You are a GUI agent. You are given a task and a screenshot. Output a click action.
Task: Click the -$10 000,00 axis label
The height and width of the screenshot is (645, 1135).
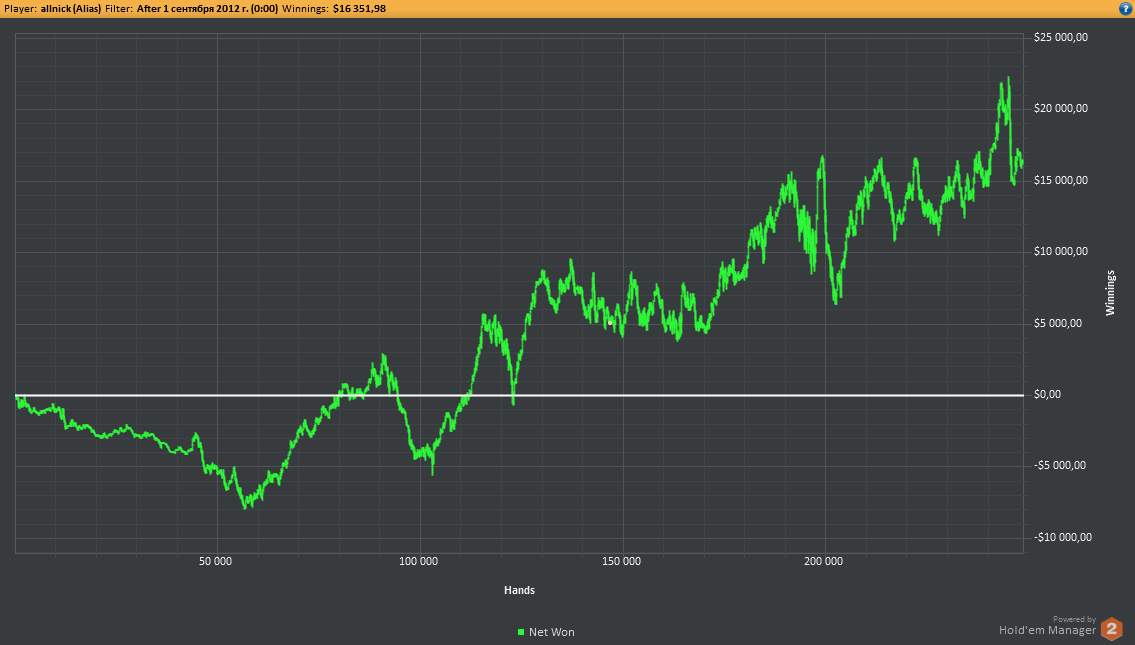click(1062, 537)
